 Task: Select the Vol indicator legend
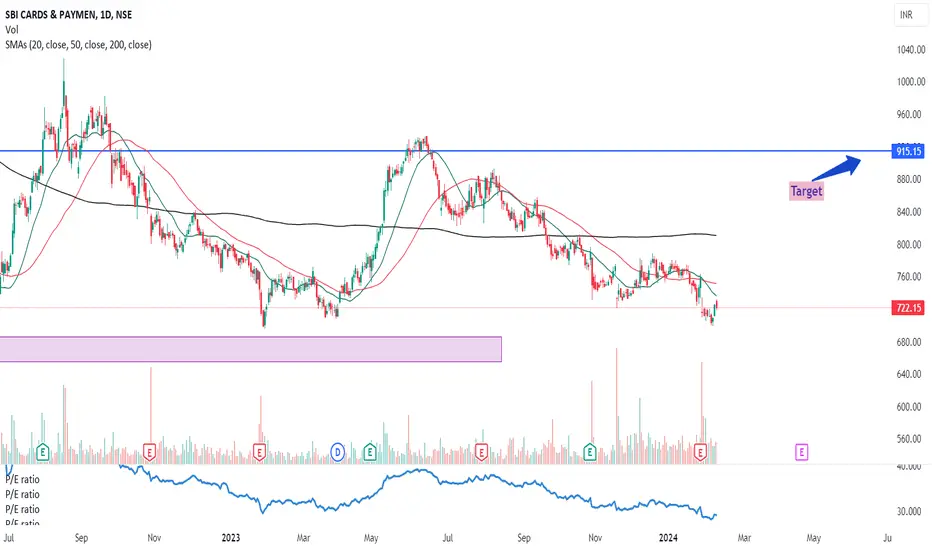pyautogui.click(x=12, y=29)
